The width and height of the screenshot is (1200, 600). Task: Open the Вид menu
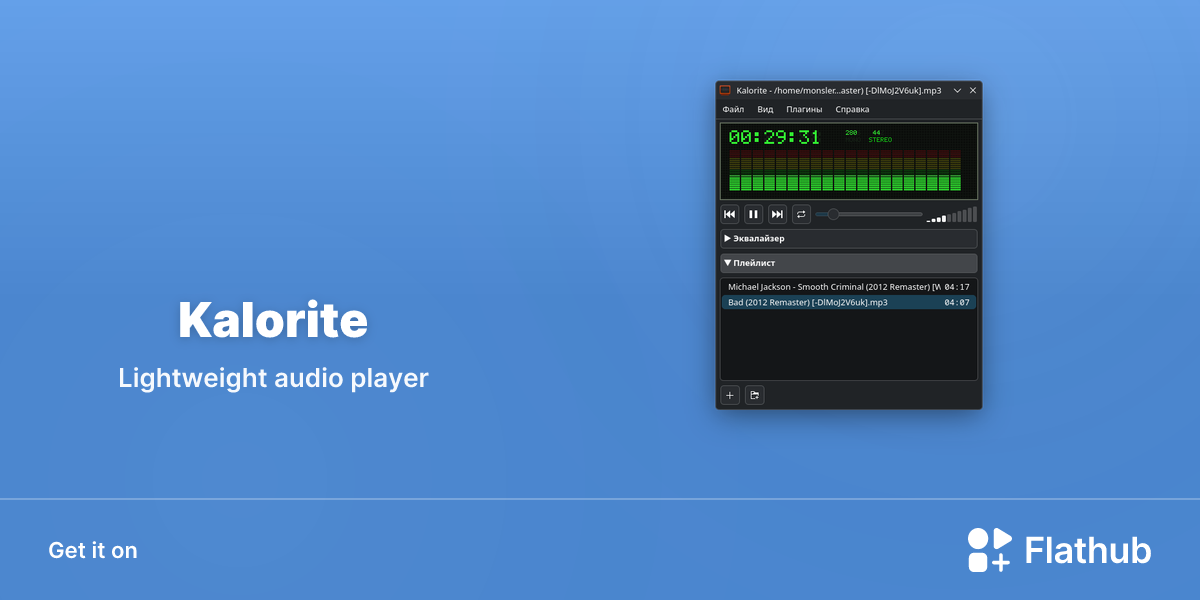click(x=765, y=109)
